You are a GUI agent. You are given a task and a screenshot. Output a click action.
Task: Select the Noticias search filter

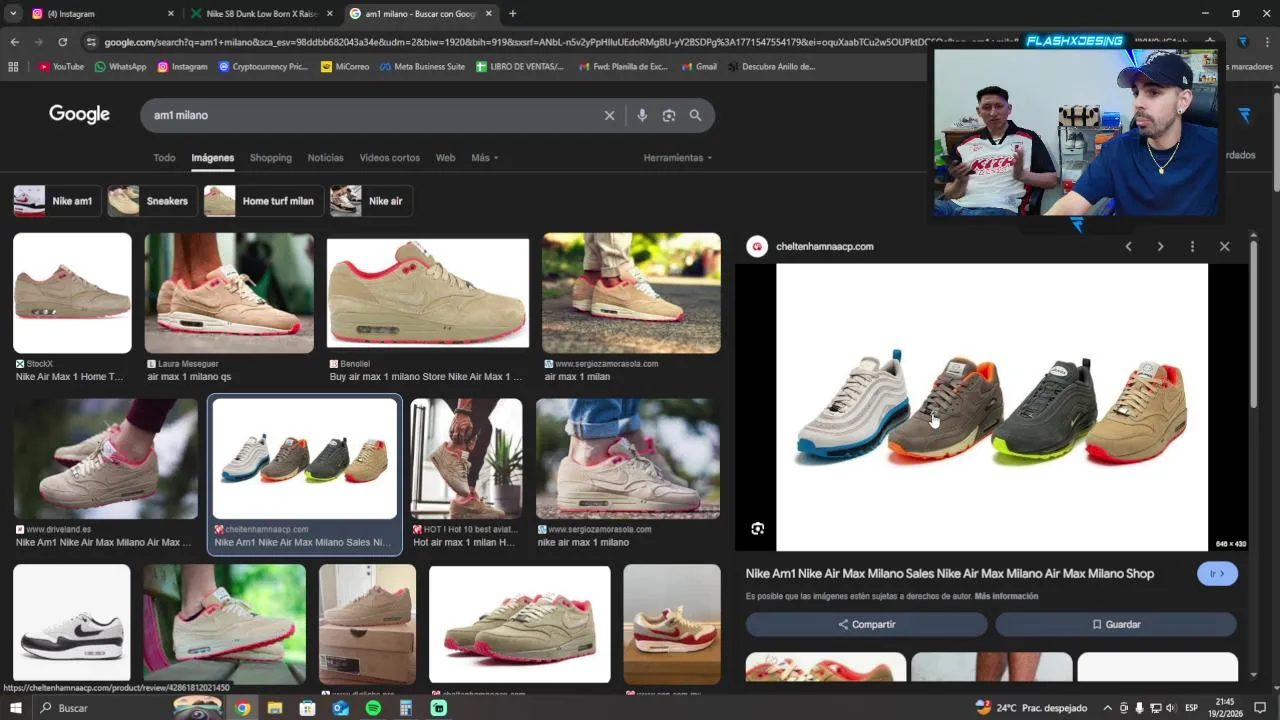(325, 158)
